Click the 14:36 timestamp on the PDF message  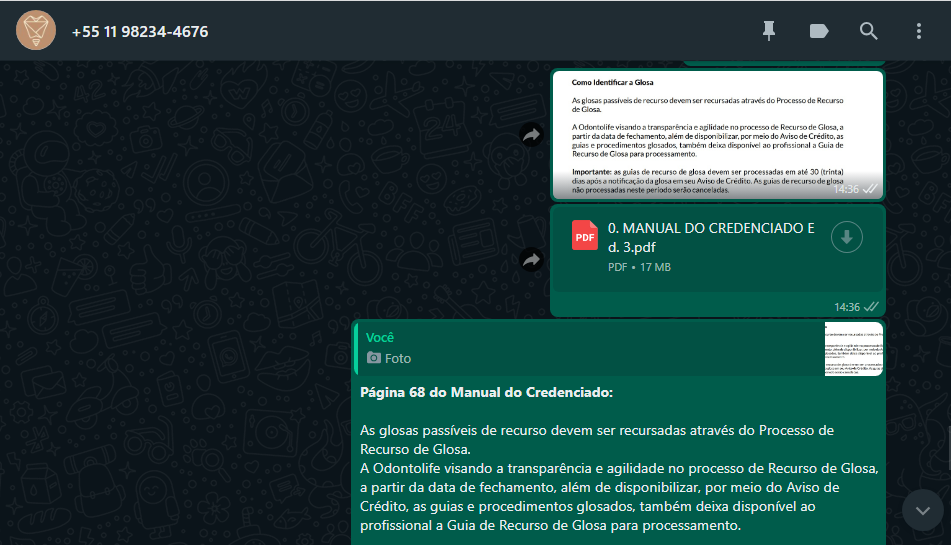(847, 307)
